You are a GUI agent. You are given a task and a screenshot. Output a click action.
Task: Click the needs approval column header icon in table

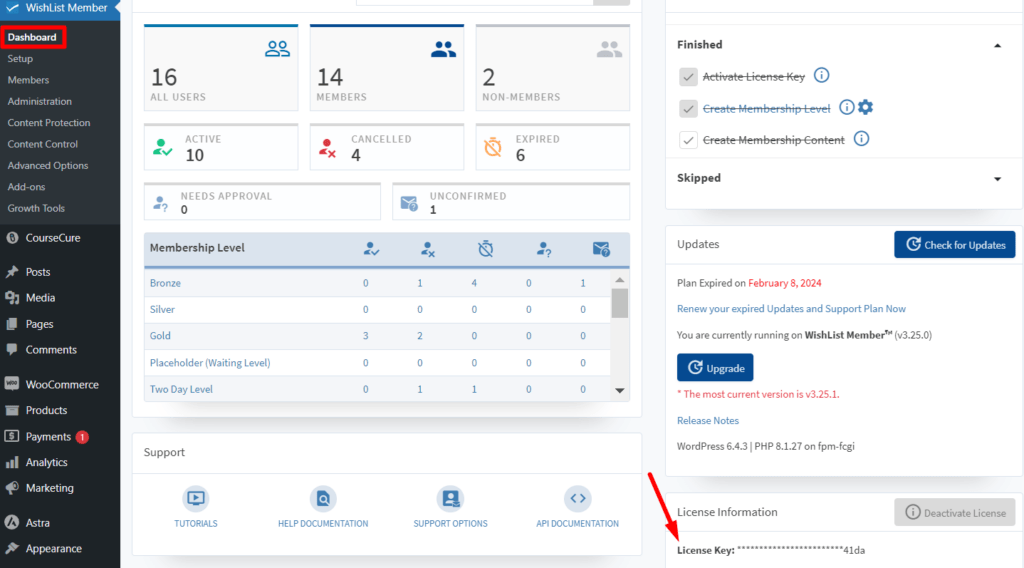coord(544,249)
